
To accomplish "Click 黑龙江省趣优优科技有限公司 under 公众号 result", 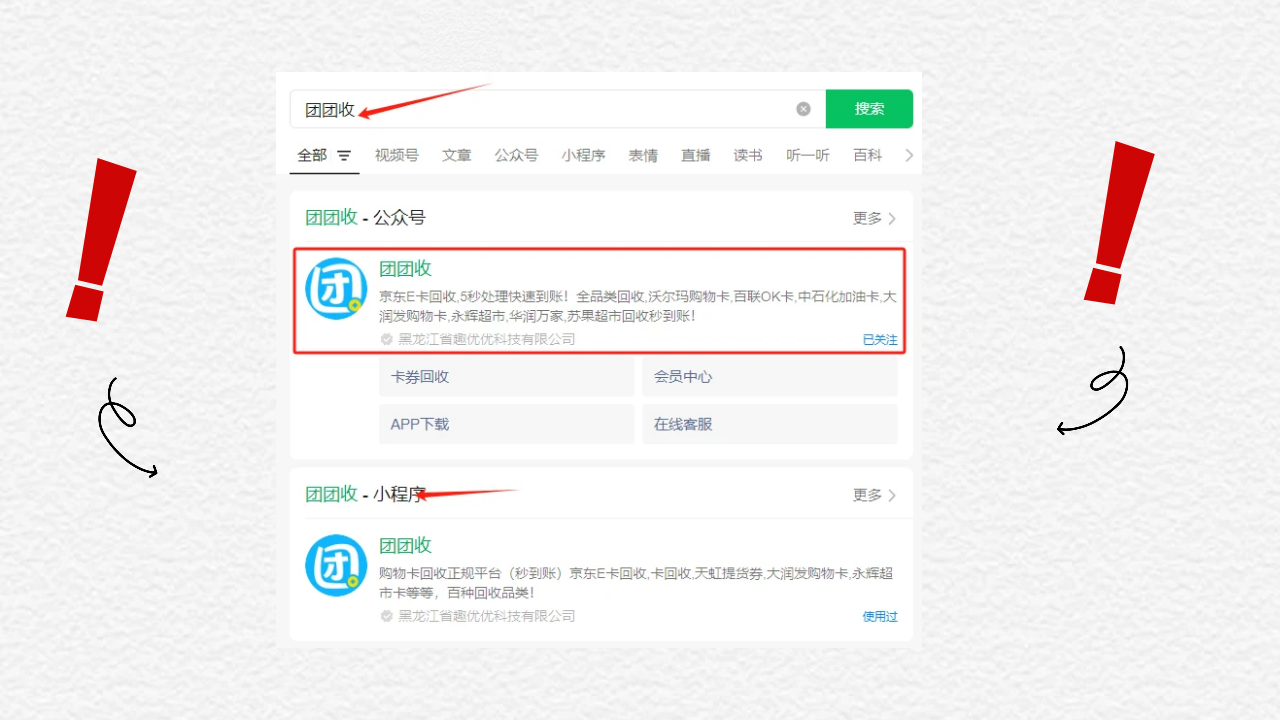I will click(x=487, y=339).
